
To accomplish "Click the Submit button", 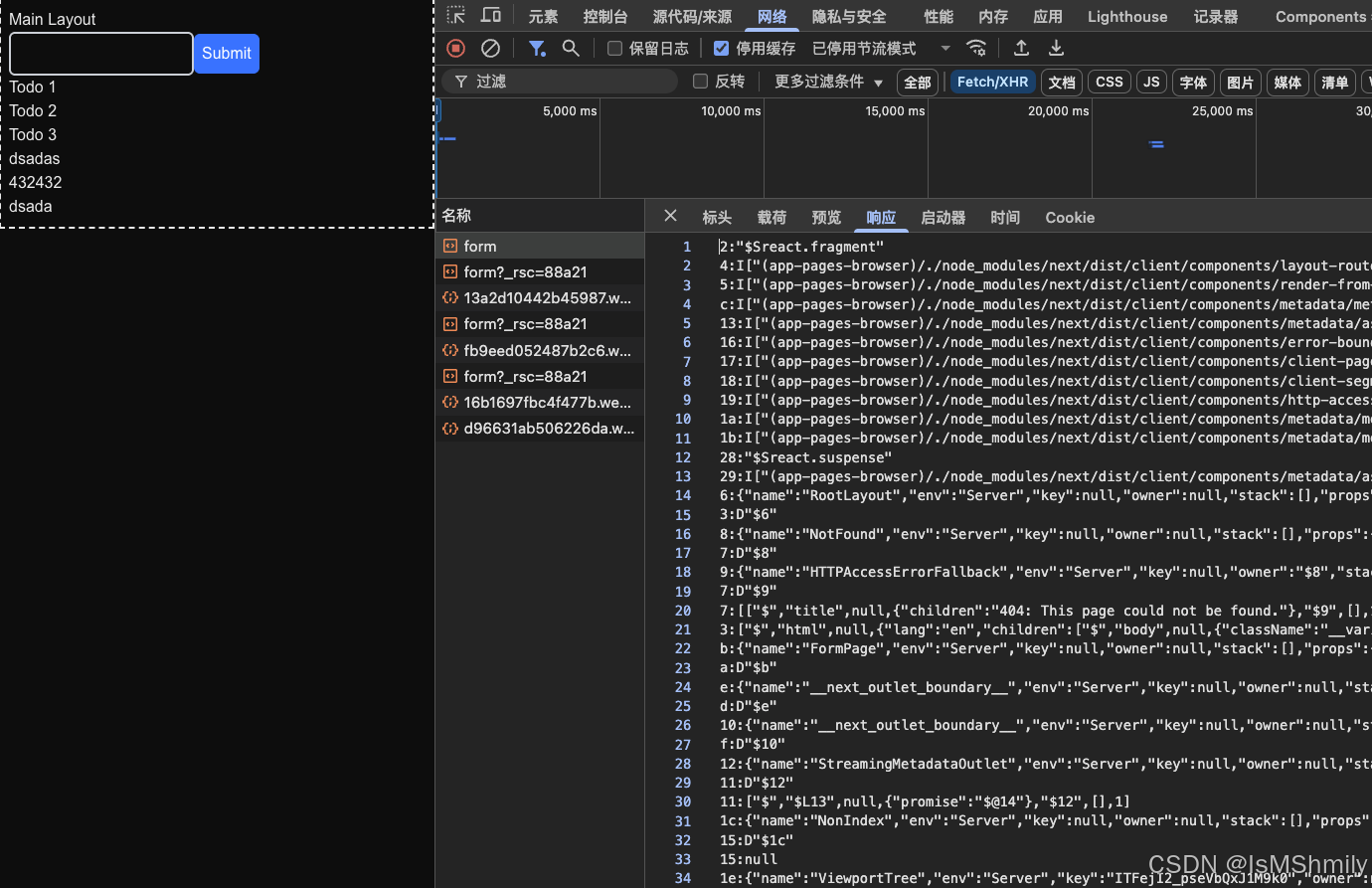I will tap(226, 54).
